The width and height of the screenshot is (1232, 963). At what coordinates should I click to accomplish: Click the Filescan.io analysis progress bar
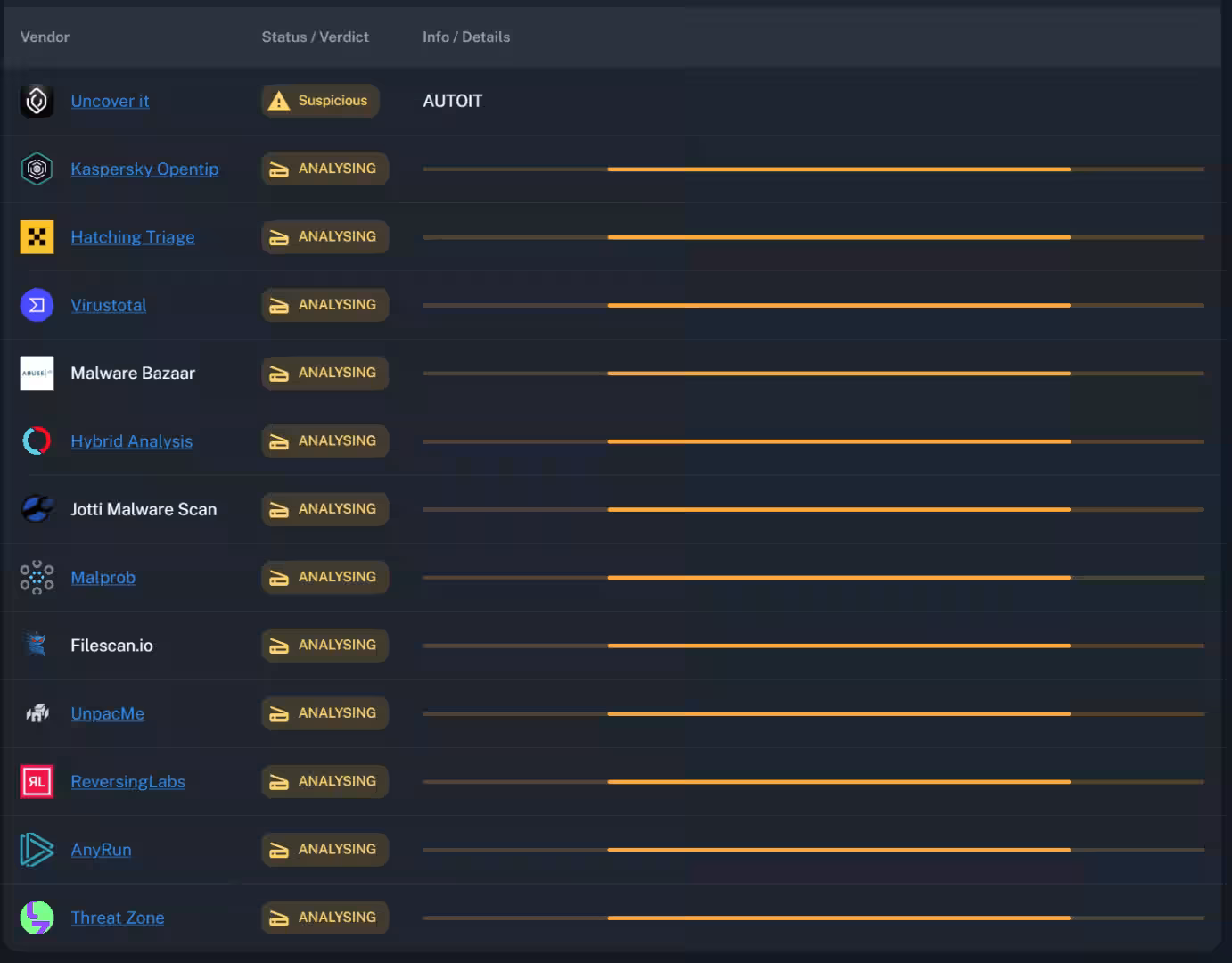point(813,646)
